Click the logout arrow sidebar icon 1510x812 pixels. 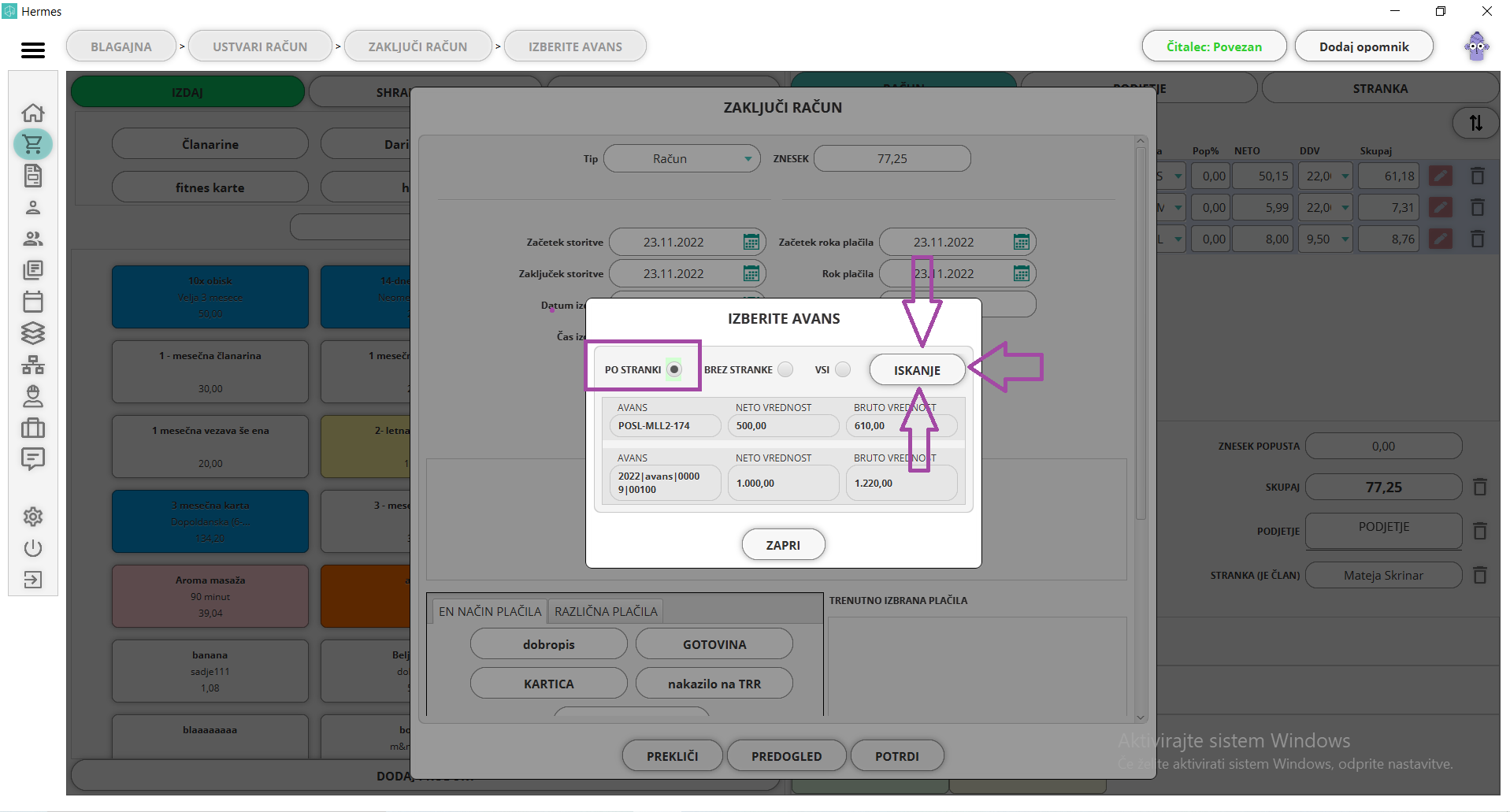coord(33,580)
